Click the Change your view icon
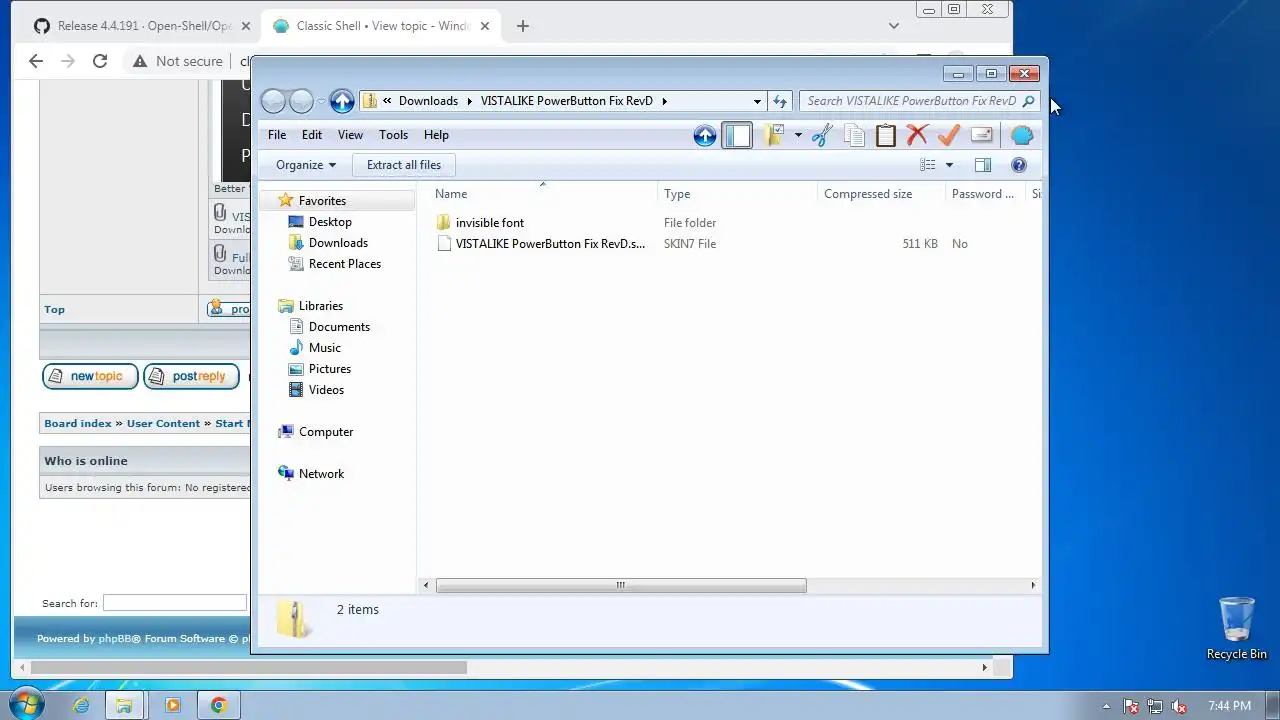 [x=928, y=165]
